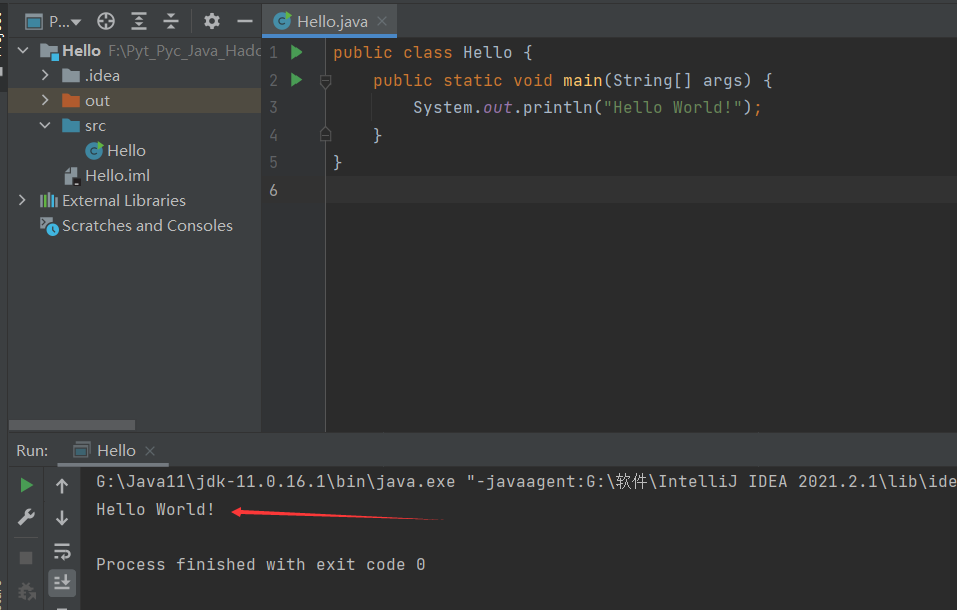The width and height of the screenshot is (957, 610).
Task: Click the java.exe command line in console
Action: pyautogui.click(x=526, y=482)
